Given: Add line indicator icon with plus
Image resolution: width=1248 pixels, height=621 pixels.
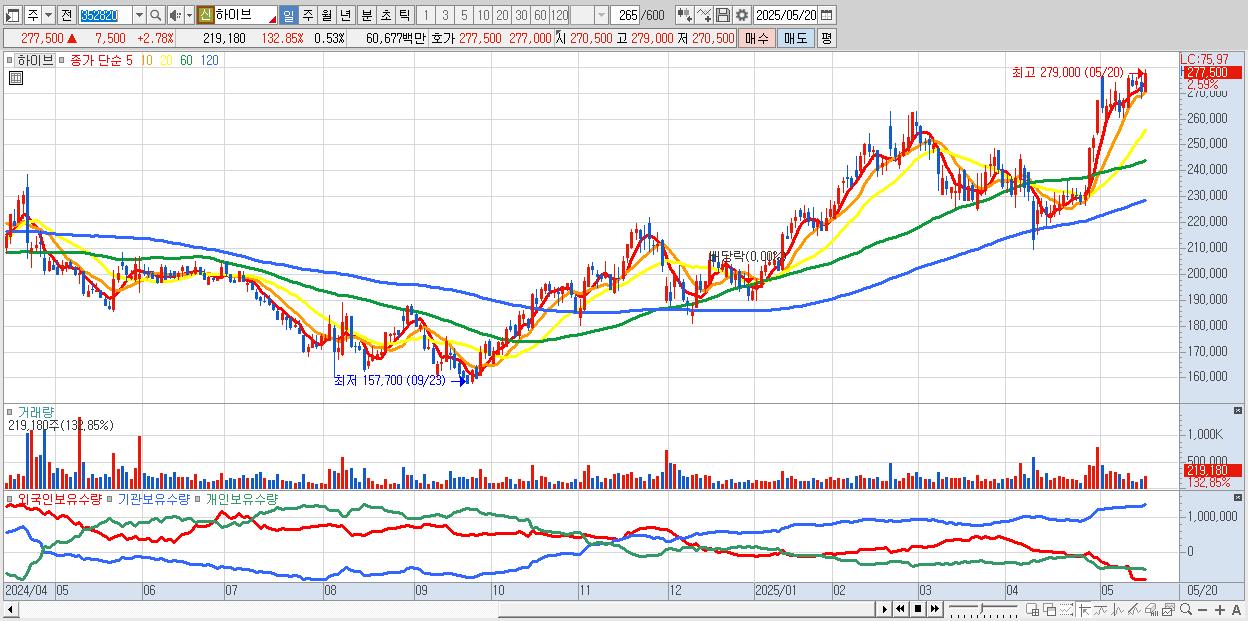Looking at the screenshot, I should (703, 15).
